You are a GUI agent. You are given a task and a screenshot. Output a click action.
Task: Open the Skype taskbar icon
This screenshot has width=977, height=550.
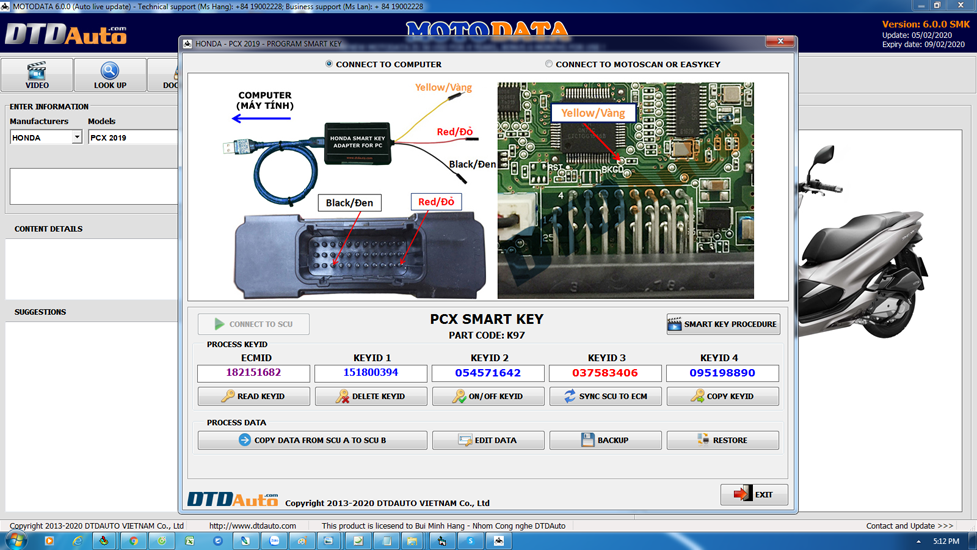(x=470, y=541)
